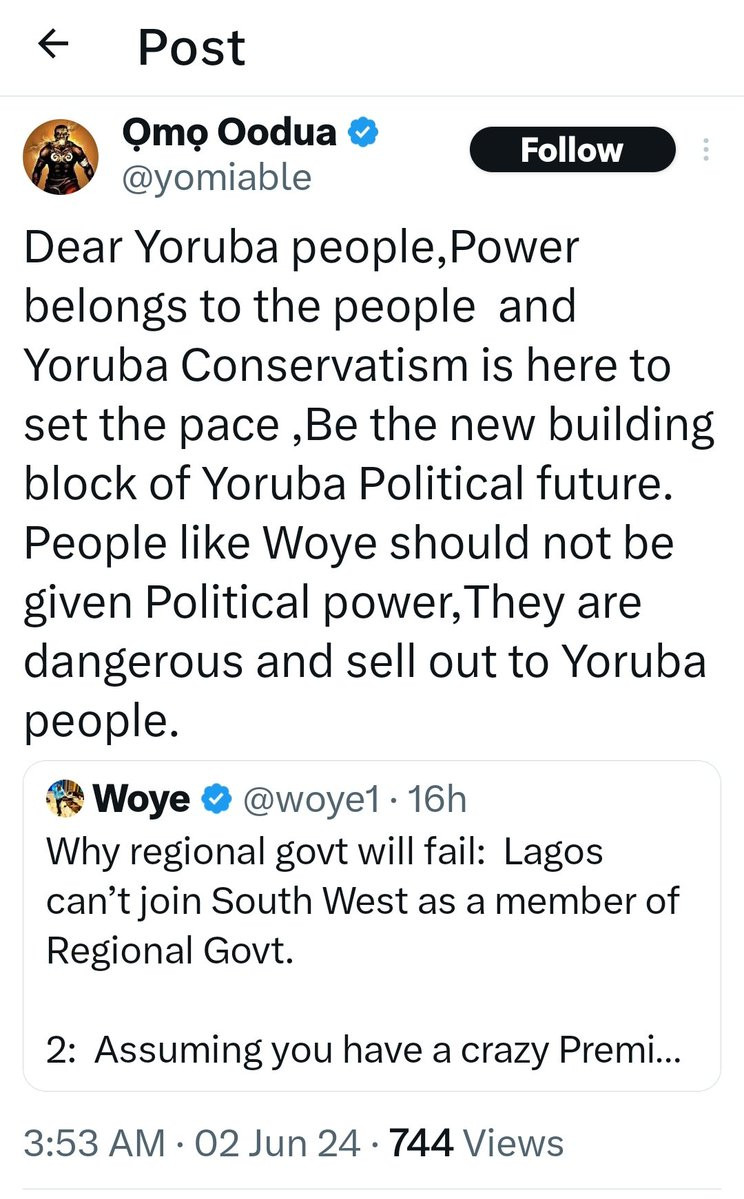The image size is (744, 1199).
Task: Expand the truncated "crazy Premi..." line
Action: pyautogui.click(x=362, y=1049)
